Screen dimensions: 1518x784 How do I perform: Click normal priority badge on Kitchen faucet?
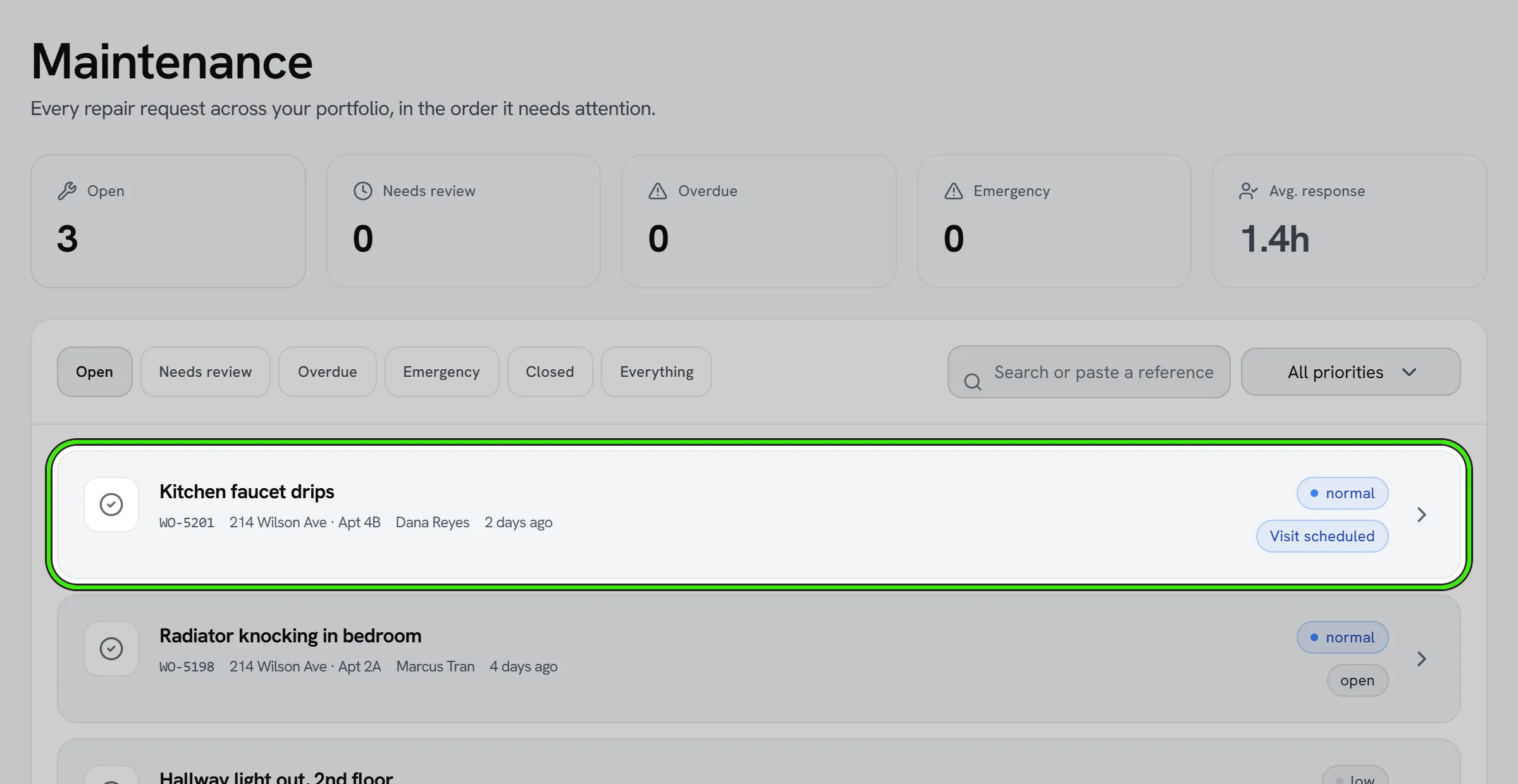pos(1342,493)
